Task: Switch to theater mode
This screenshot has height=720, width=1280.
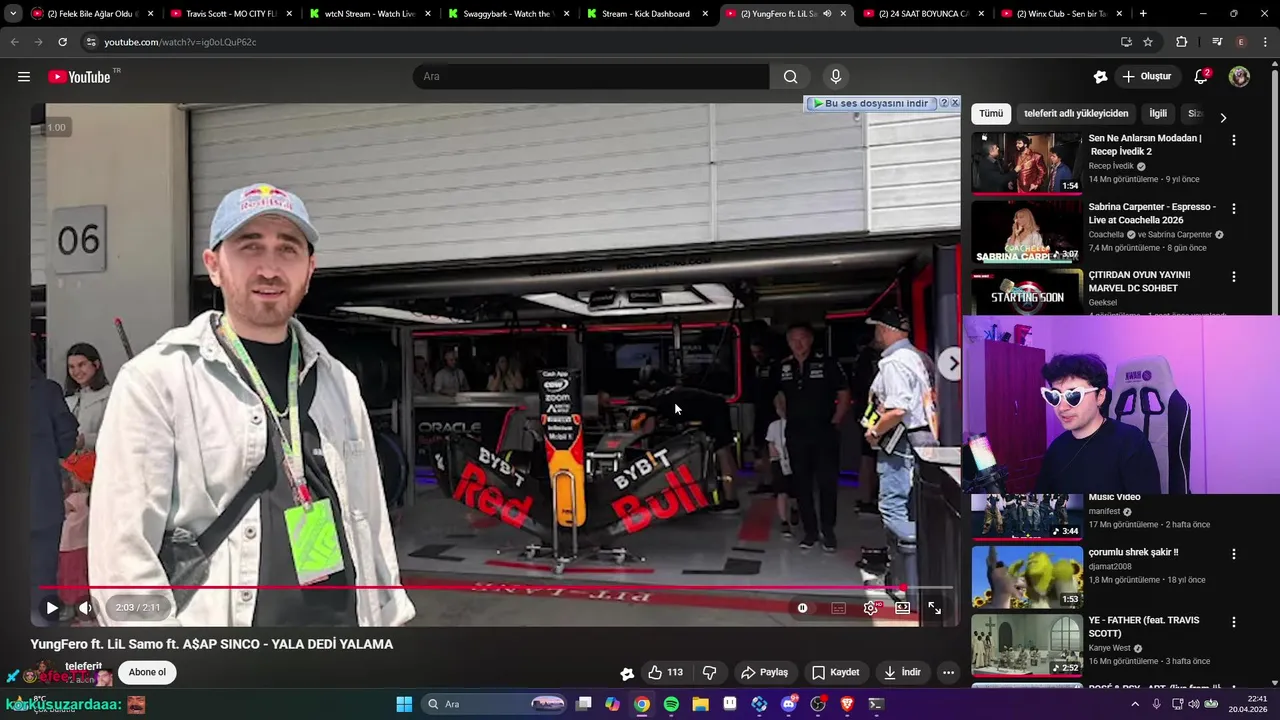Action: click(x=902, y=608)
